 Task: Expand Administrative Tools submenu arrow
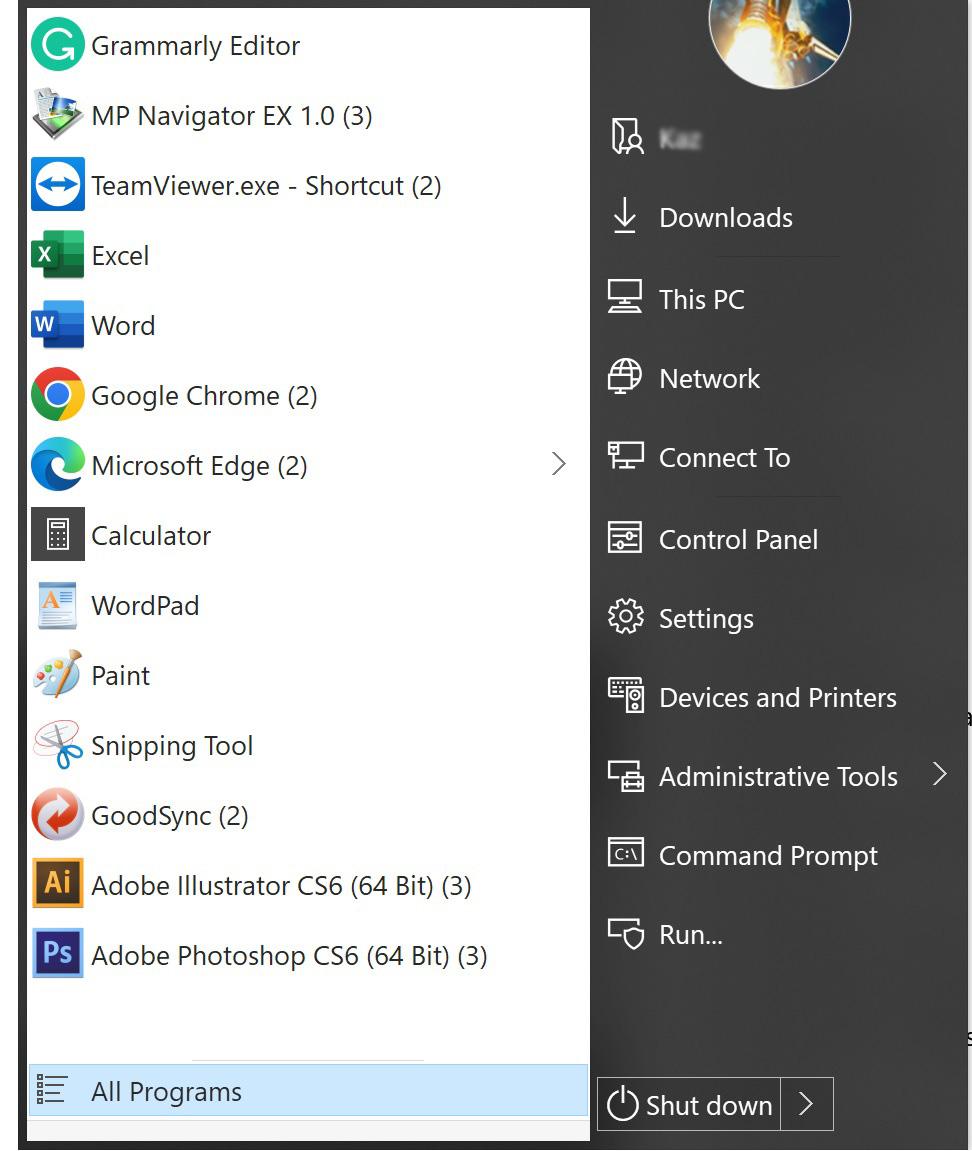tap(940, 774)
